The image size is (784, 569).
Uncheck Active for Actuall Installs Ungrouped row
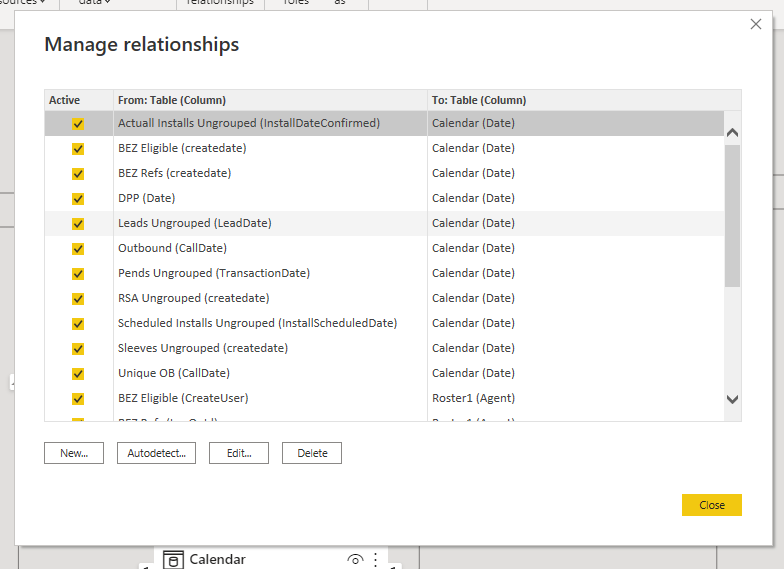coord(78,124)
